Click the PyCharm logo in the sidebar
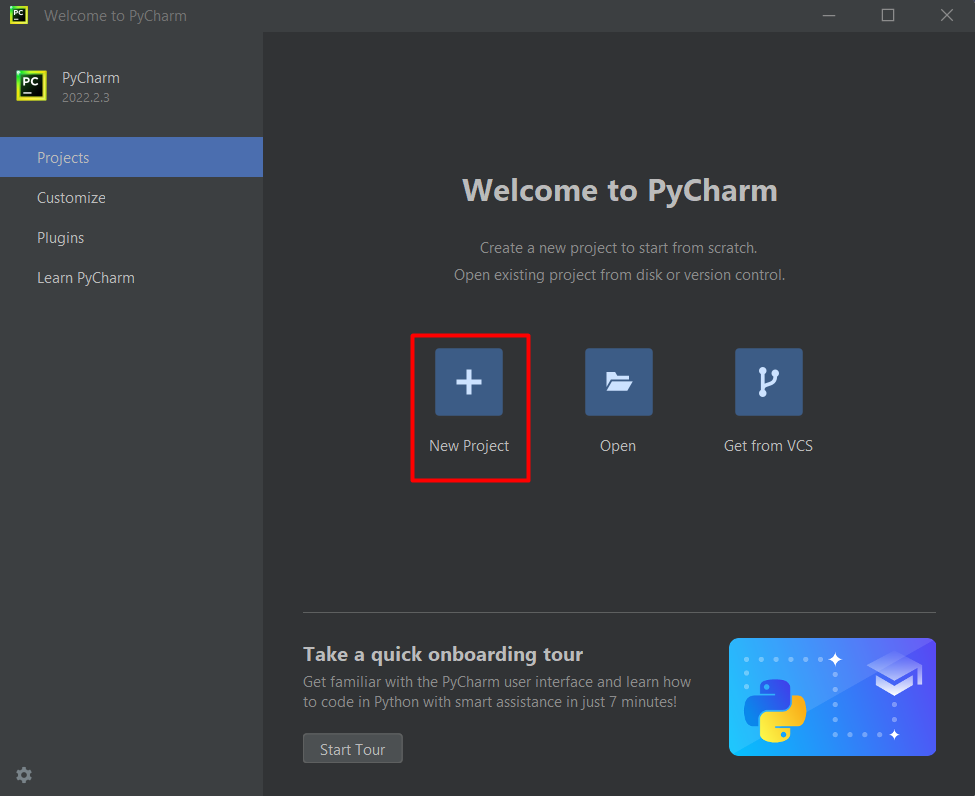Image resolution: width=975 pixels, height=796 pixels. tap(31, 86)
